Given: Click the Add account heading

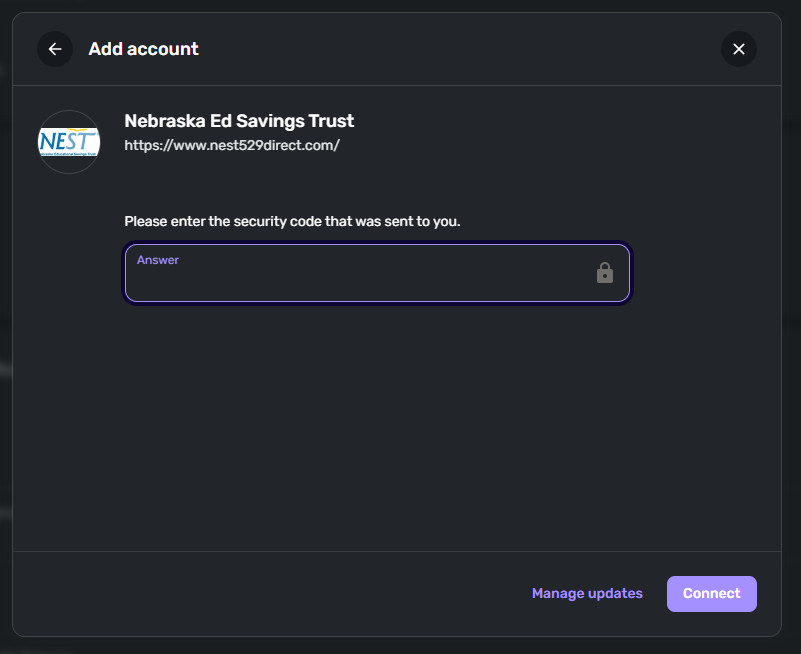Looking at the screenshot, I should pyautogui.click(x=143, y=49).
